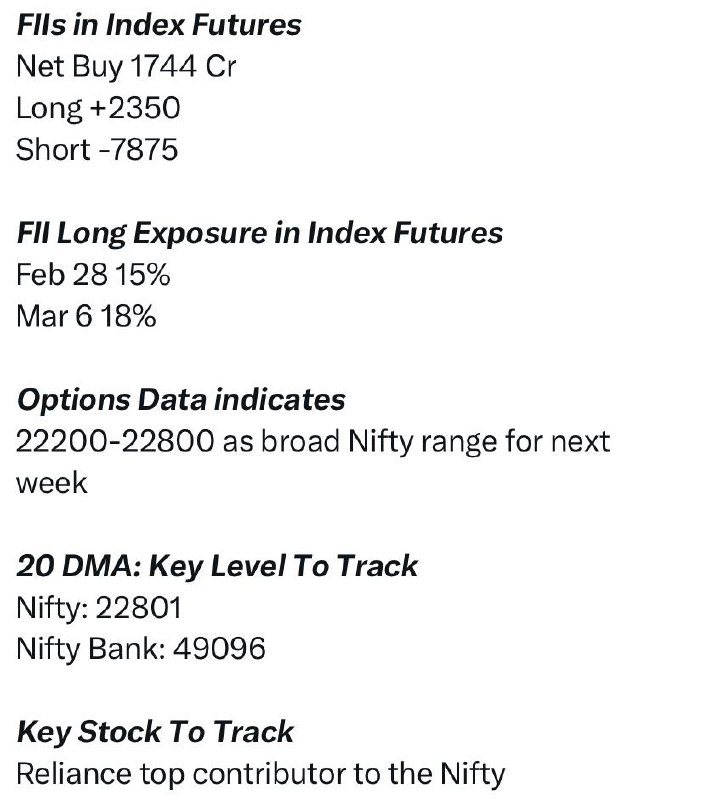Select the 22200-22800 range text
Screen dimensions: 704x800
[x=115, y=441]
